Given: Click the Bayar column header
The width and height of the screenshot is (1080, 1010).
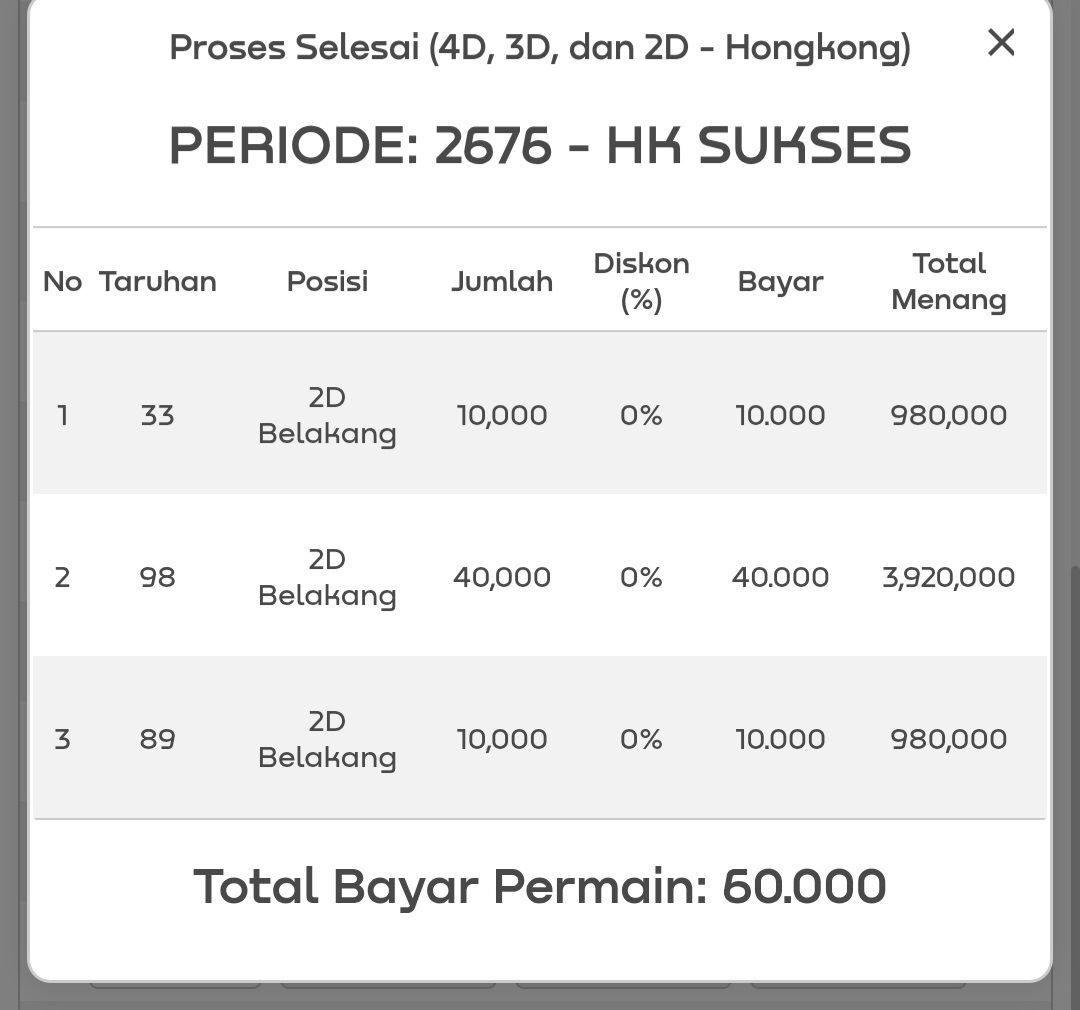Looking at the screenshot, I should tap(780, 282).
